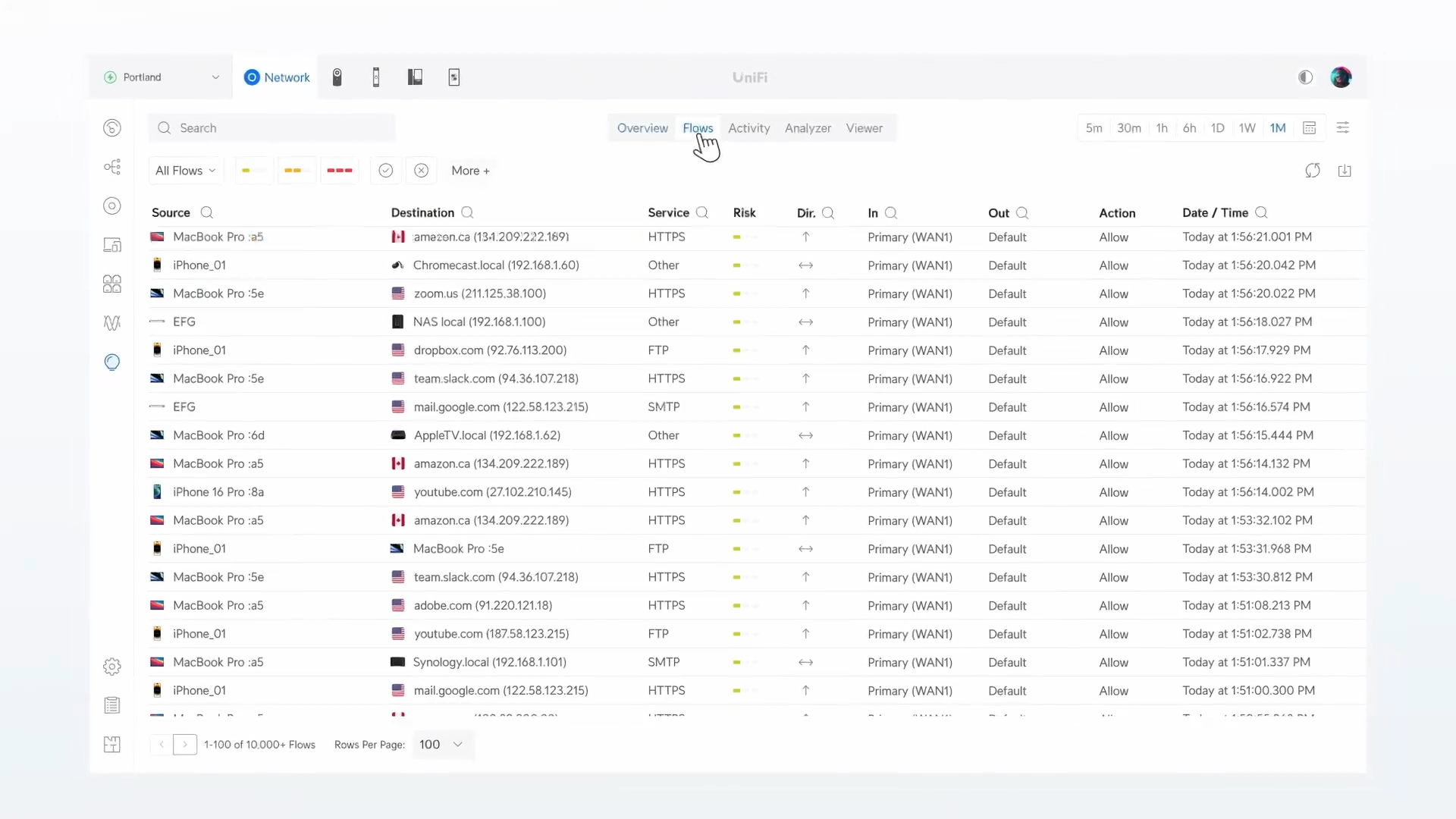Click the Search input field
This screenshot has width=1456, height=819.
[271, 128]
